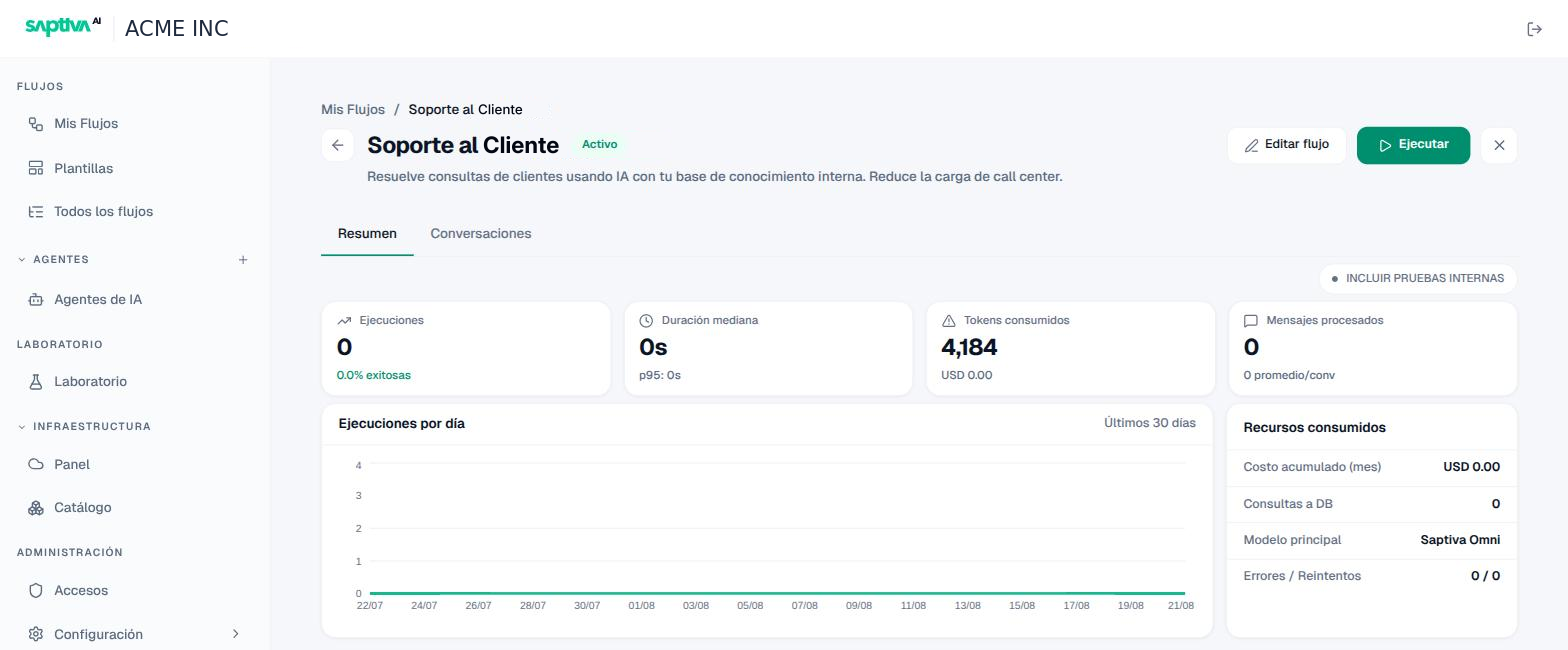Click the logout icon at top right

tap(1534, 29)
